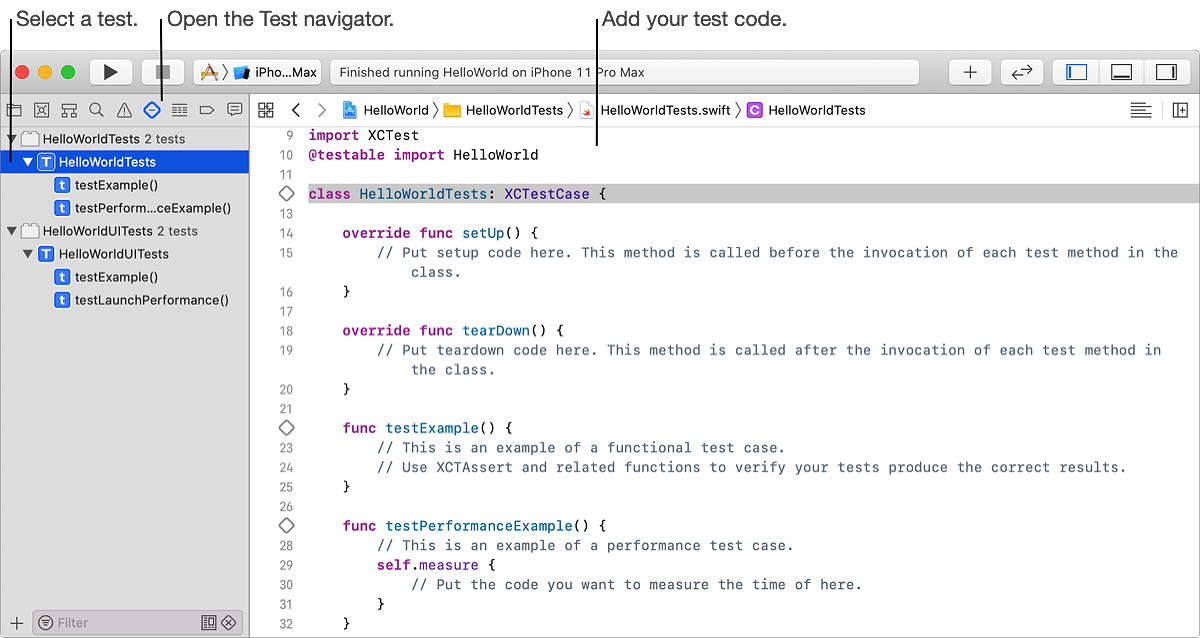This screenshot has height=638, width=1200.
Task: Select the HelloWorldUITests 2 tests bundle row
Action: coord(124,231)
